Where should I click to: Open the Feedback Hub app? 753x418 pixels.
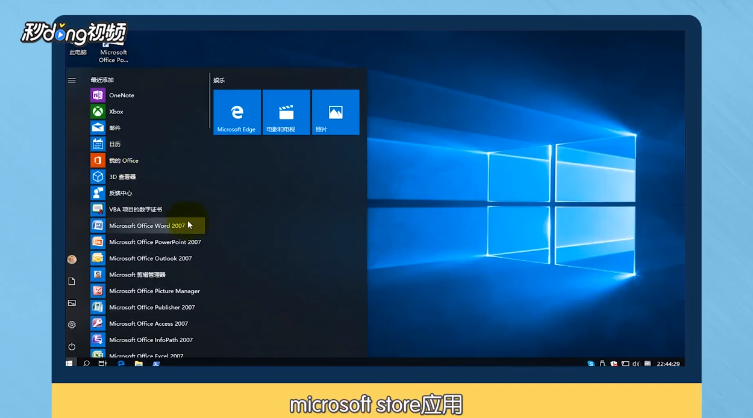coord(147,193)
